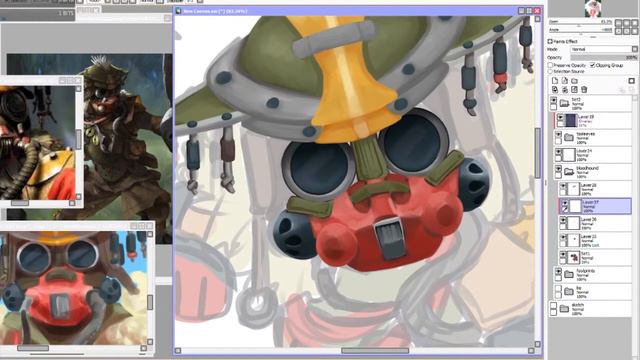Click the layer mask icon
This screenshot has height=360, width=640.
tap(632, 81)
